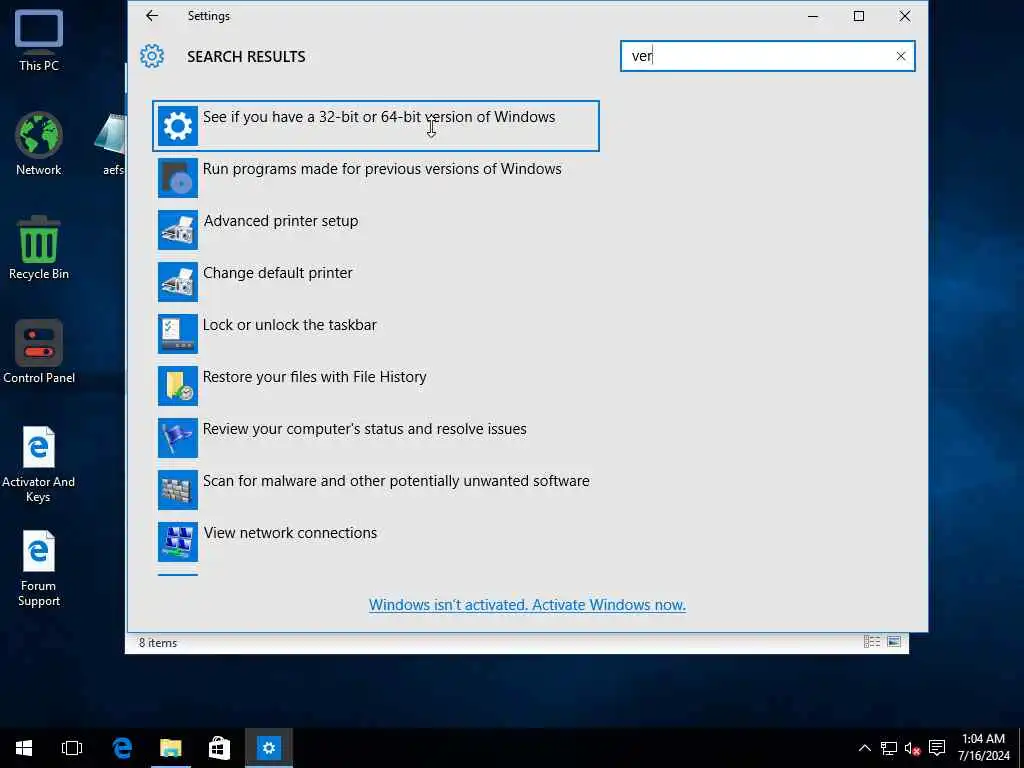Viewport: 1024px width, 768px height.
Task: Open File Explorer from the taskbar
Action: [x=170, y=748]
